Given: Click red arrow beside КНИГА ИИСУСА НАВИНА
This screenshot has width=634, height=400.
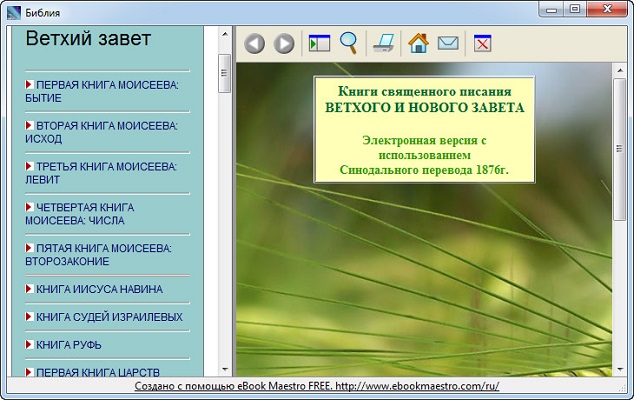Looking at the screenshot, I should pyautogui.click(x=29, y=288).
